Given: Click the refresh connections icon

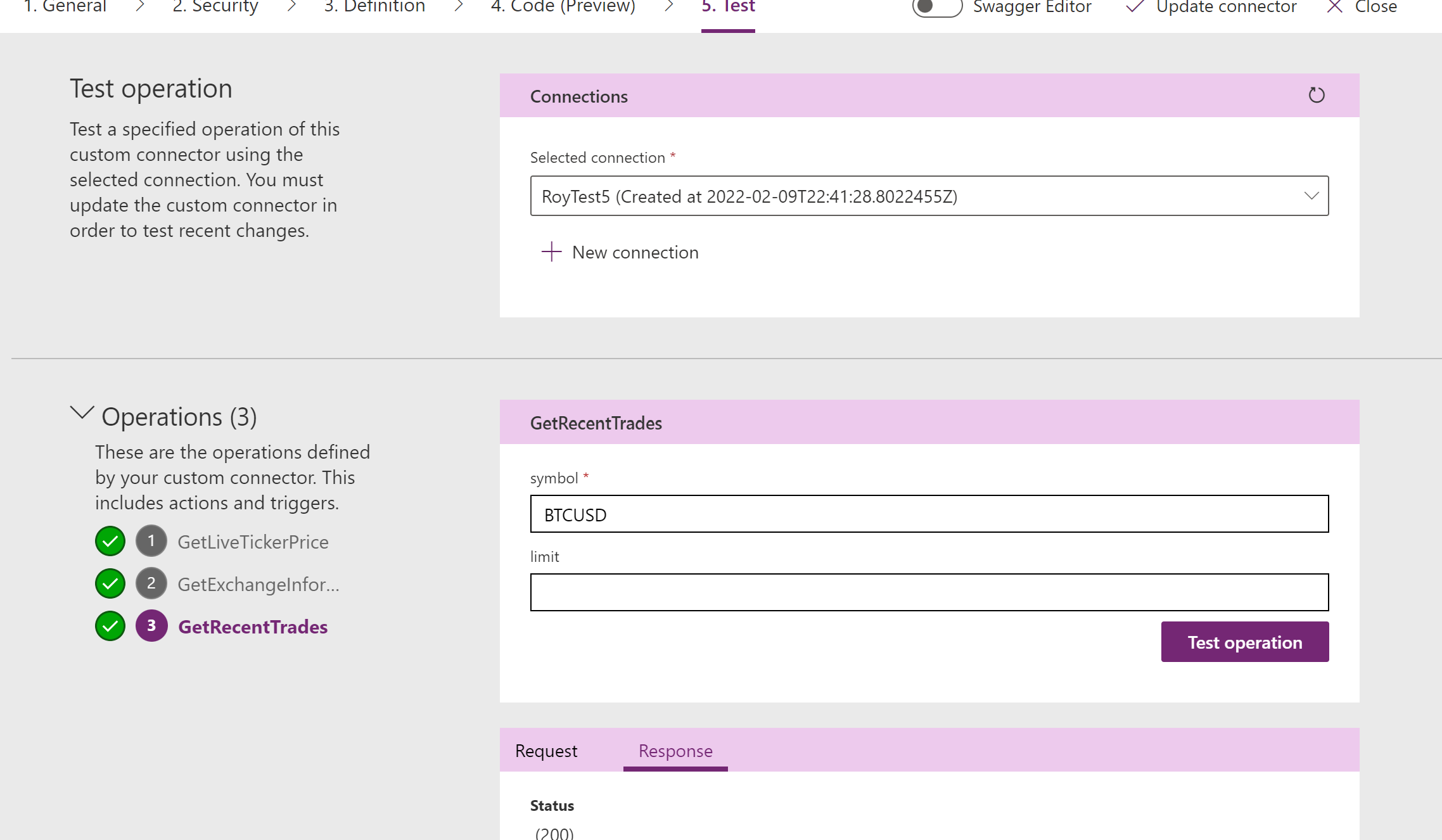Looking at the screenshot, I should [x=1316, y=95].
